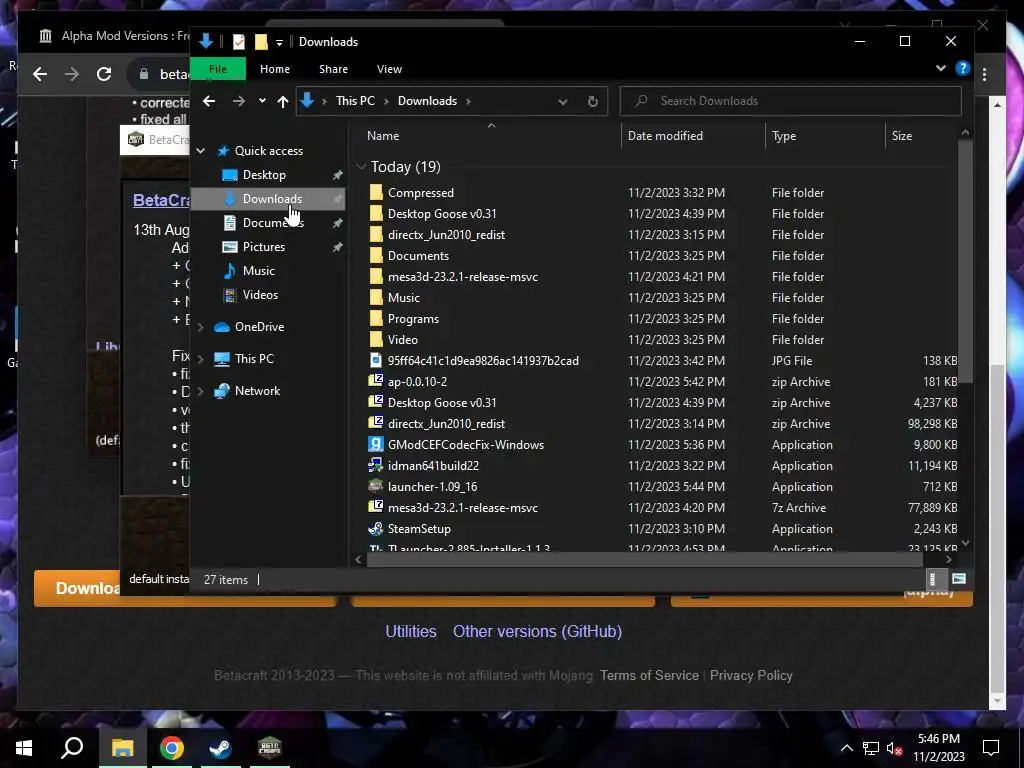Screen dimensions: 1024x768
Task: Sort files by the Size column
Action: click(902, 136)
